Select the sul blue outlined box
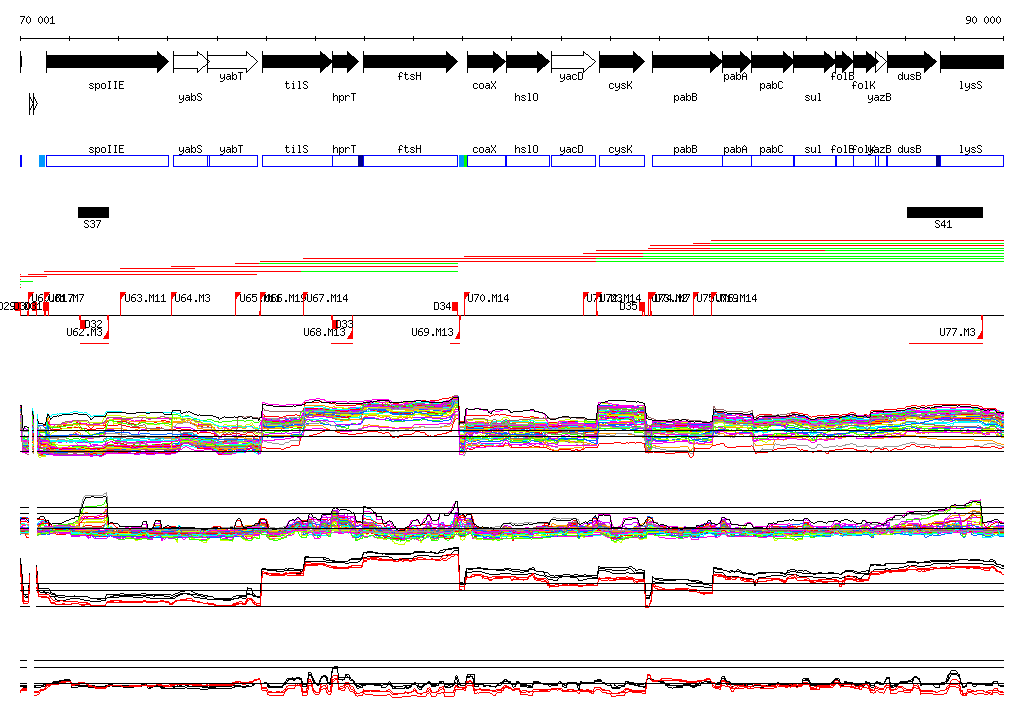The height and width of the screenshot is (714, 1024). 814,161
